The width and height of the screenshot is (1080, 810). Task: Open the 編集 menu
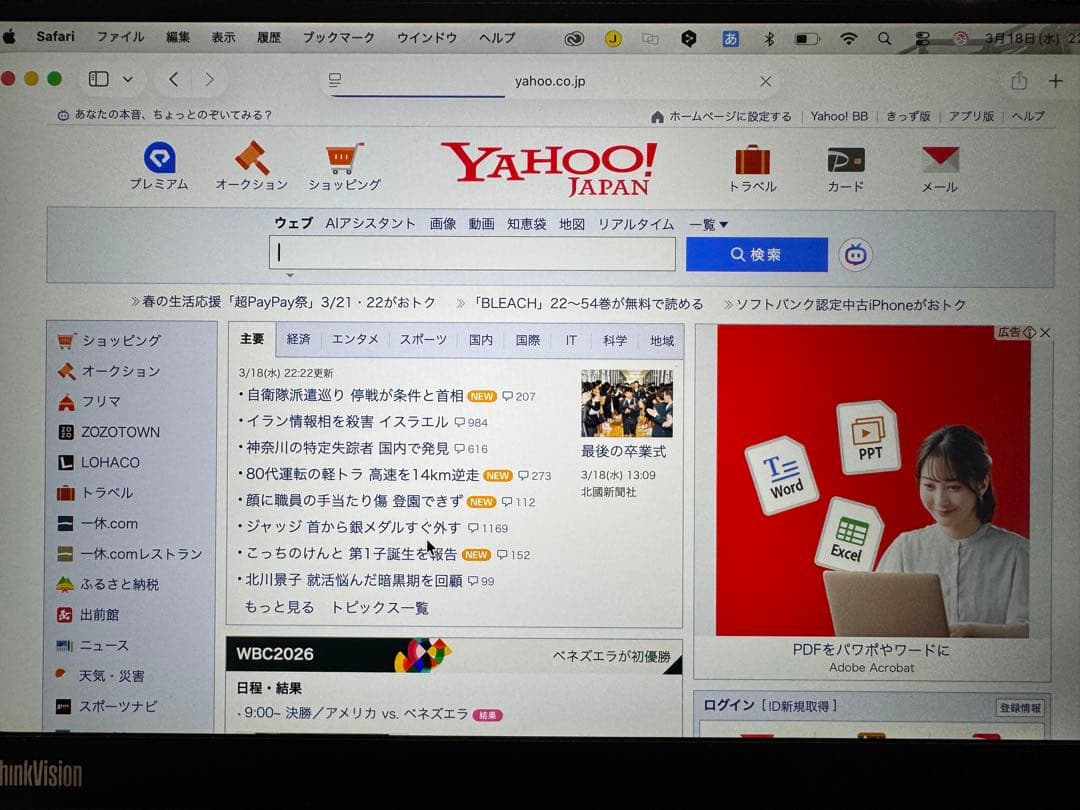tap(178, 37)
